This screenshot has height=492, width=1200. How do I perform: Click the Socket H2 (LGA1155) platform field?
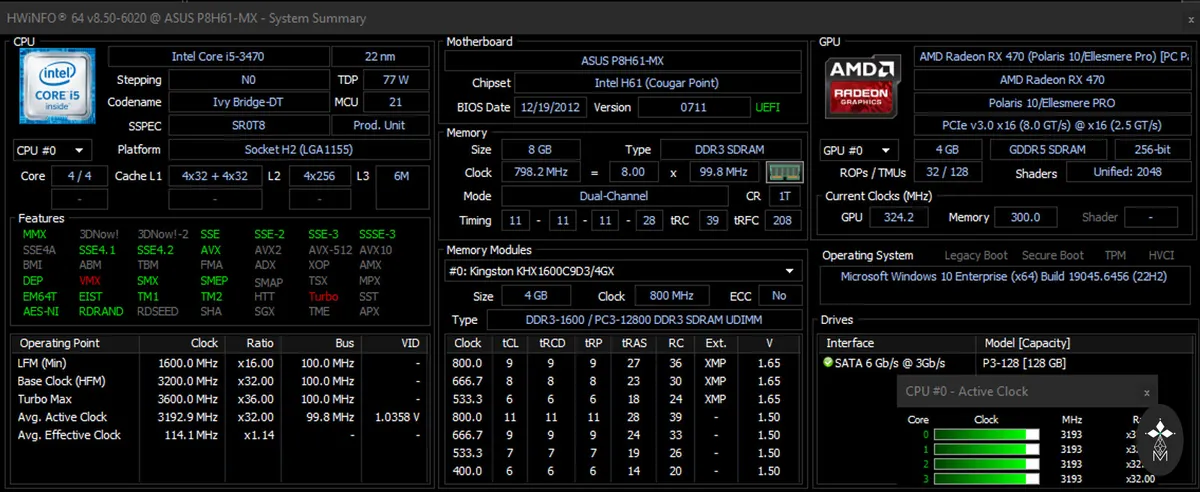[300, 150]
